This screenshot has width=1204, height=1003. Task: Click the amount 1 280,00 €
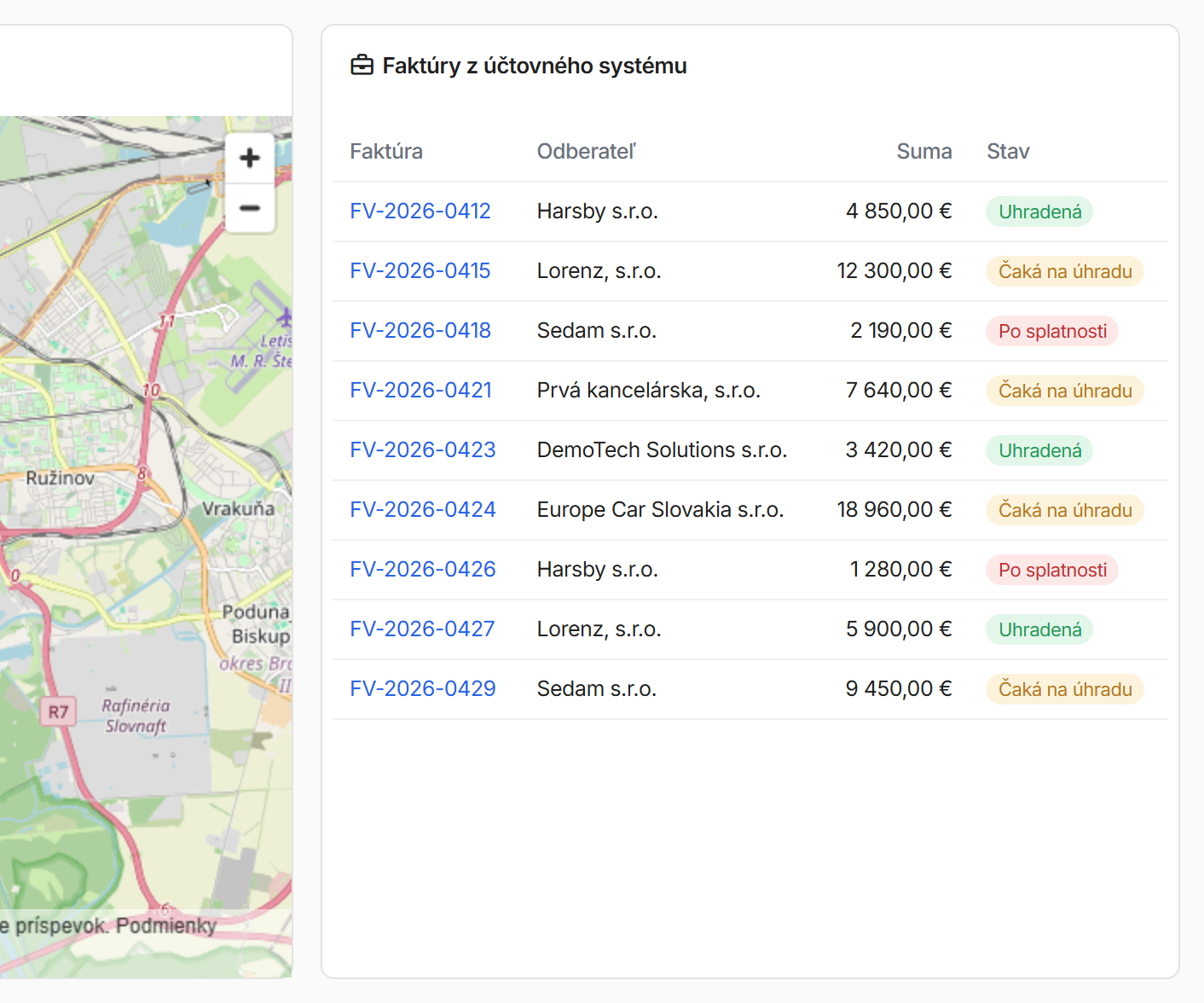(901, 570)
